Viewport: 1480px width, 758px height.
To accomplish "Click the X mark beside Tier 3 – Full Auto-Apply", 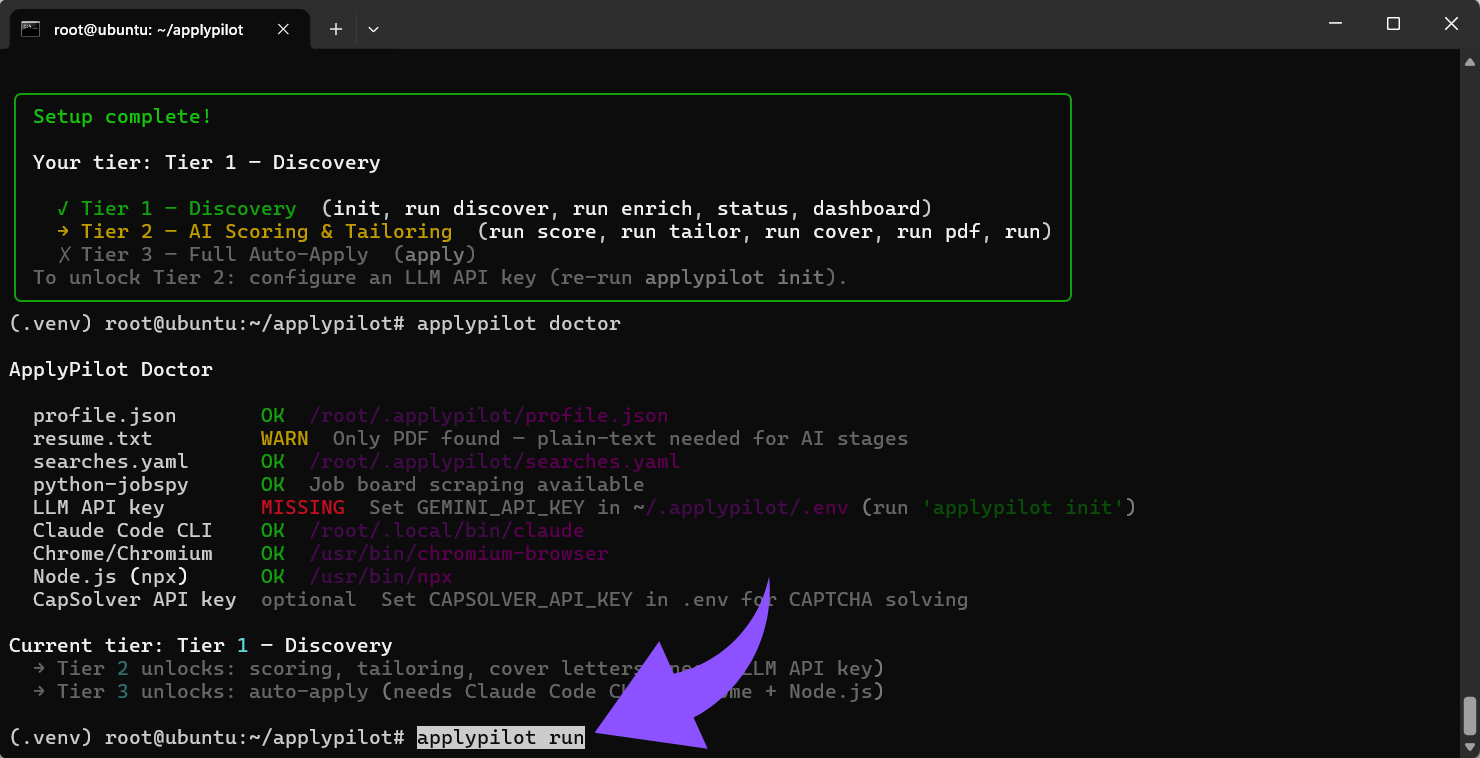I will coord(63,254).
